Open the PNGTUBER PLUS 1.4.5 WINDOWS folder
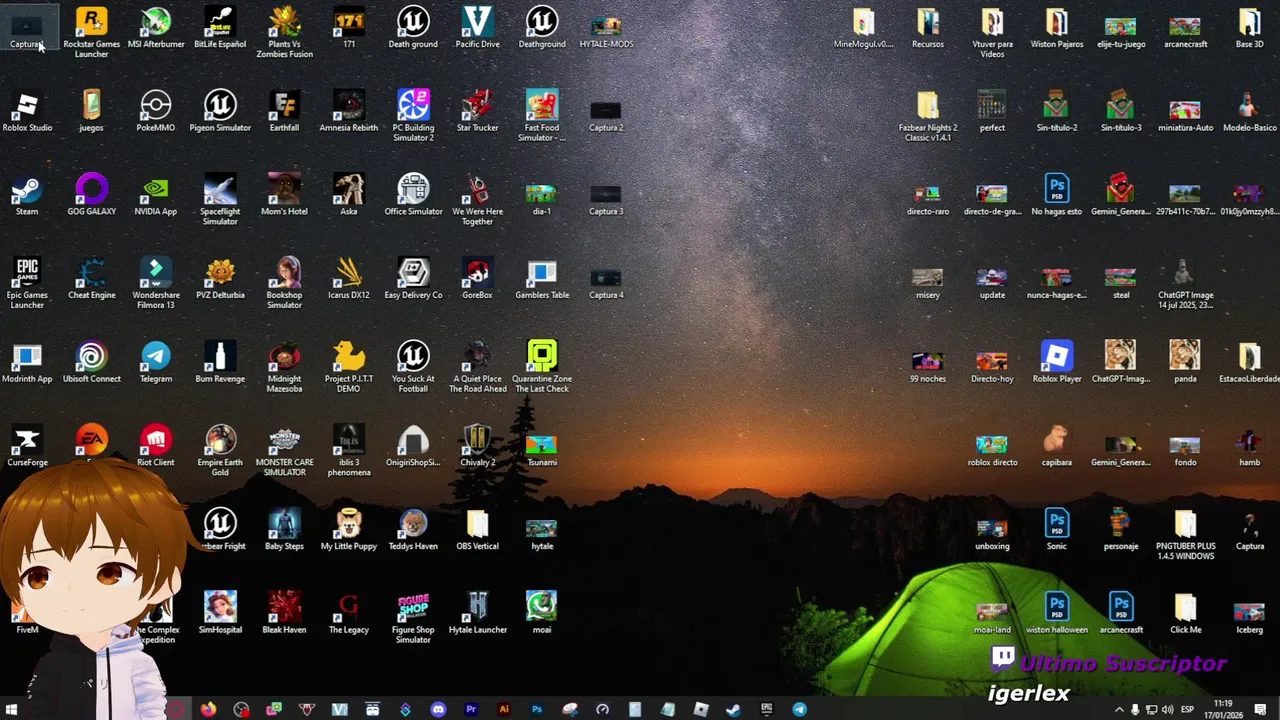Viewport: 1280px width, 720px height. (1185, 535)
